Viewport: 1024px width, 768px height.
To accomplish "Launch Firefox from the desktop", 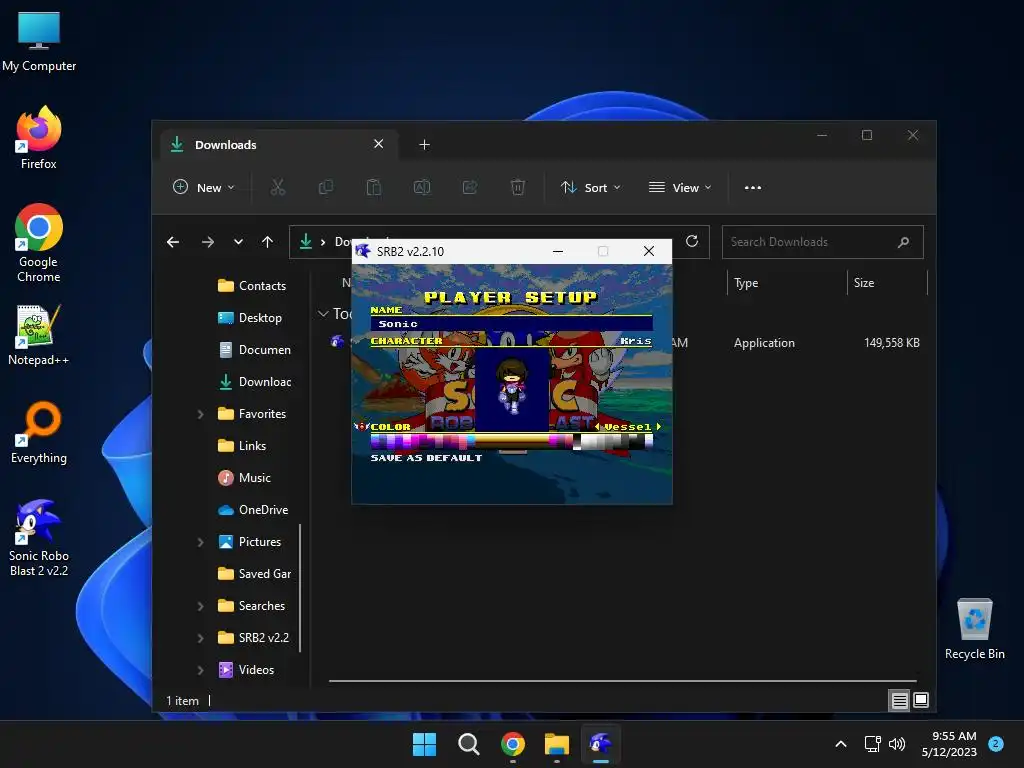I will tap(39, 138).
